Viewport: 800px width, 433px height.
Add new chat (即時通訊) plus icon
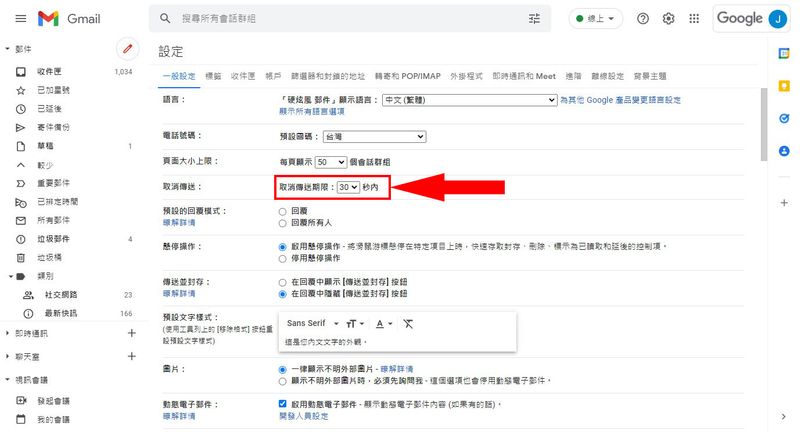coord(132,333)
